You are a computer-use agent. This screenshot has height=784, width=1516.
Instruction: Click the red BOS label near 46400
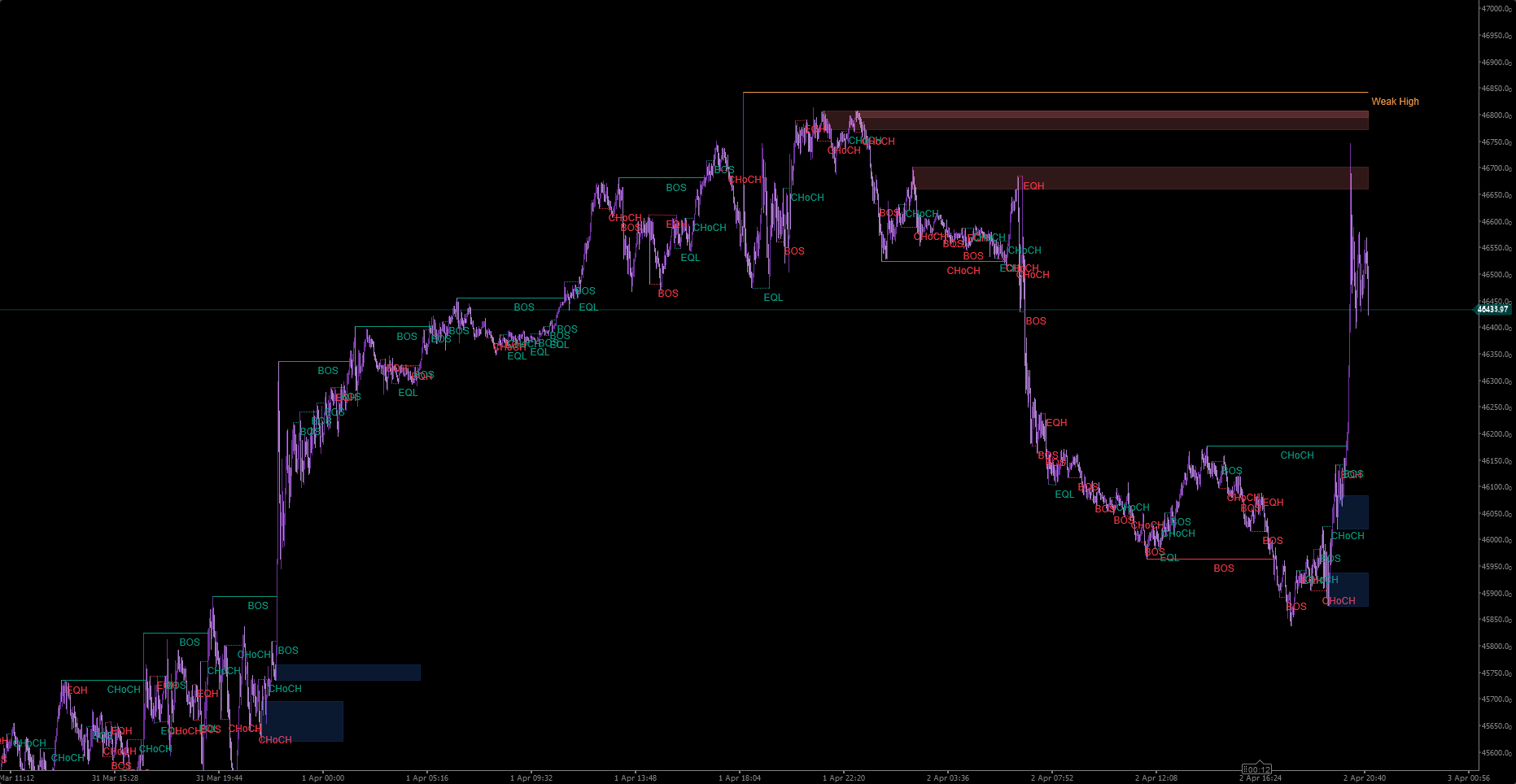tap(1036, 321)
